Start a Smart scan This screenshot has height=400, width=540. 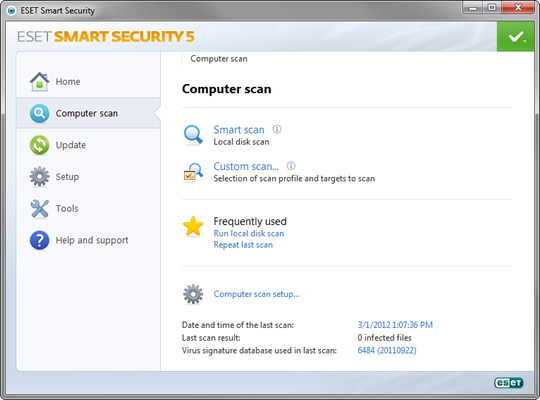pos(239,130)
